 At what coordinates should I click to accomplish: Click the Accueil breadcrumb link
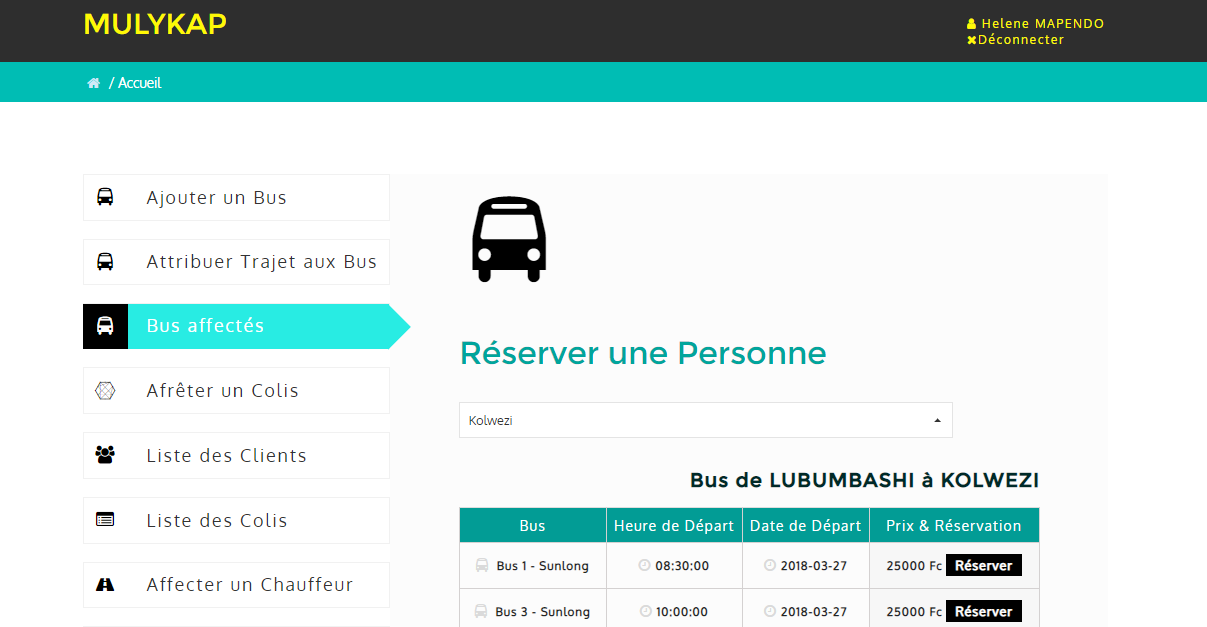pyautogui.click(x=139, y=83)
